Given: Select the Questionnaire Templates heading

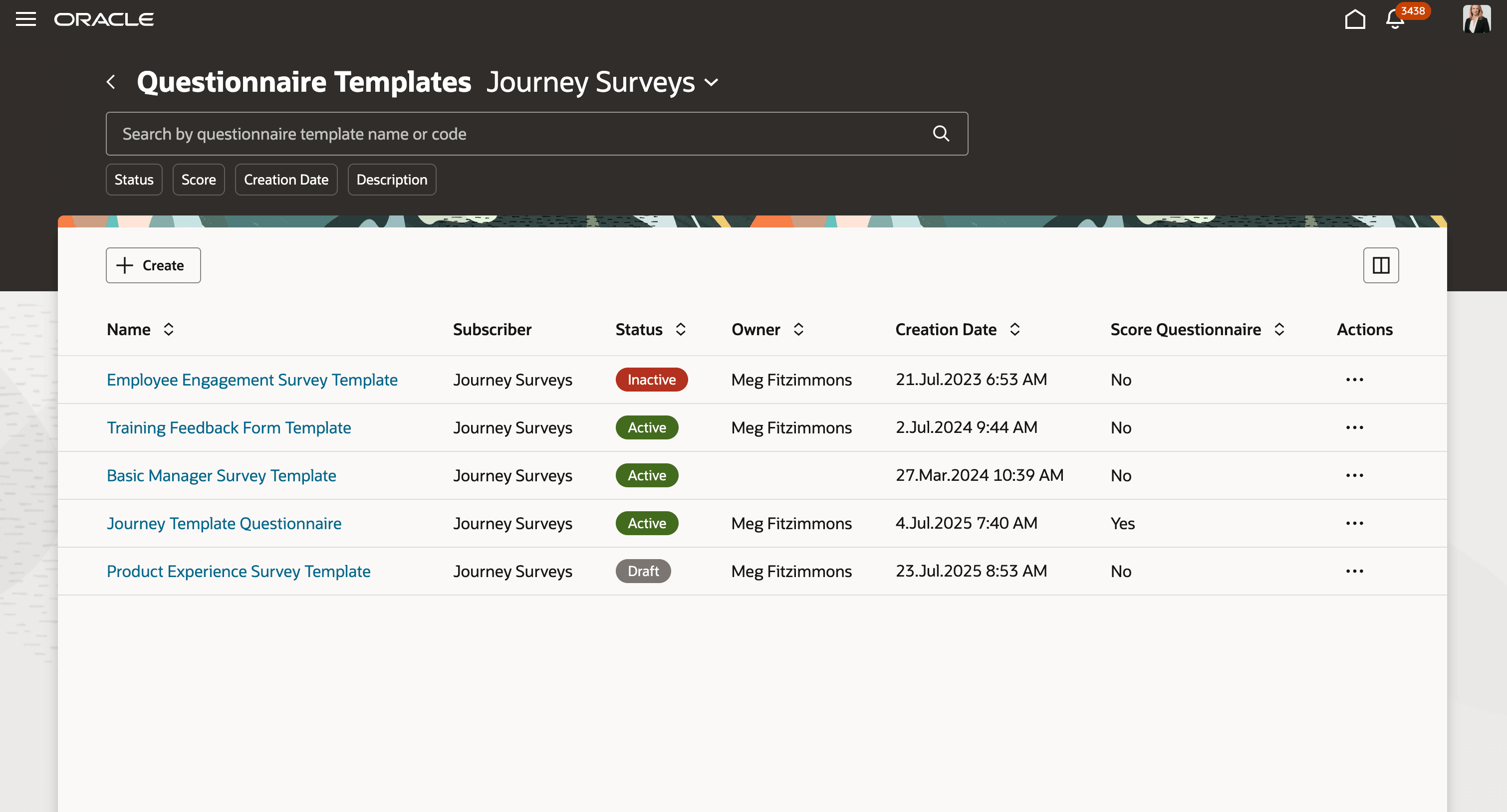Looking at the screenshot, I should coord(303,81).
